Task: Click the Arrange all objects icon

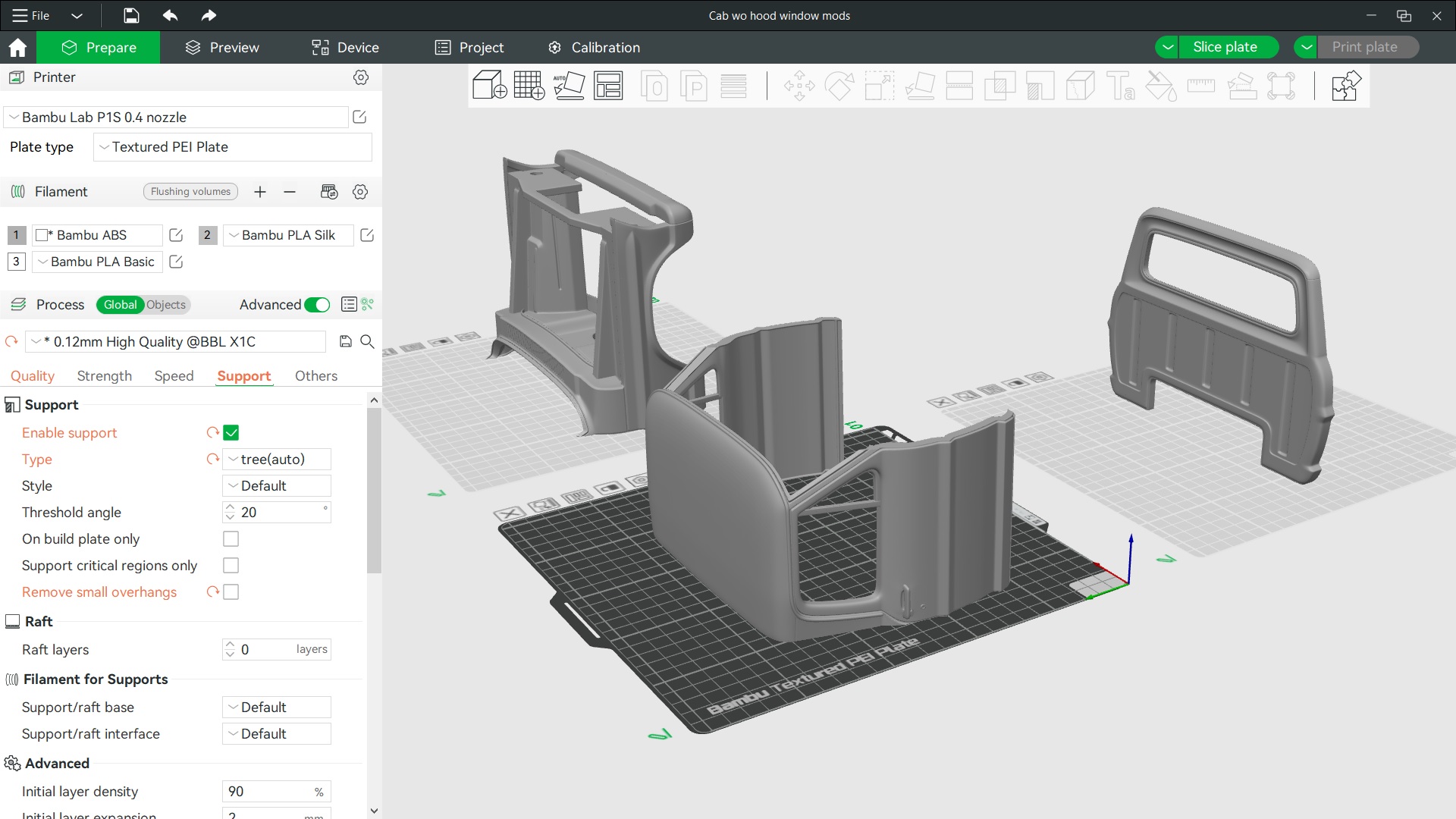Action: click(608, 86)
